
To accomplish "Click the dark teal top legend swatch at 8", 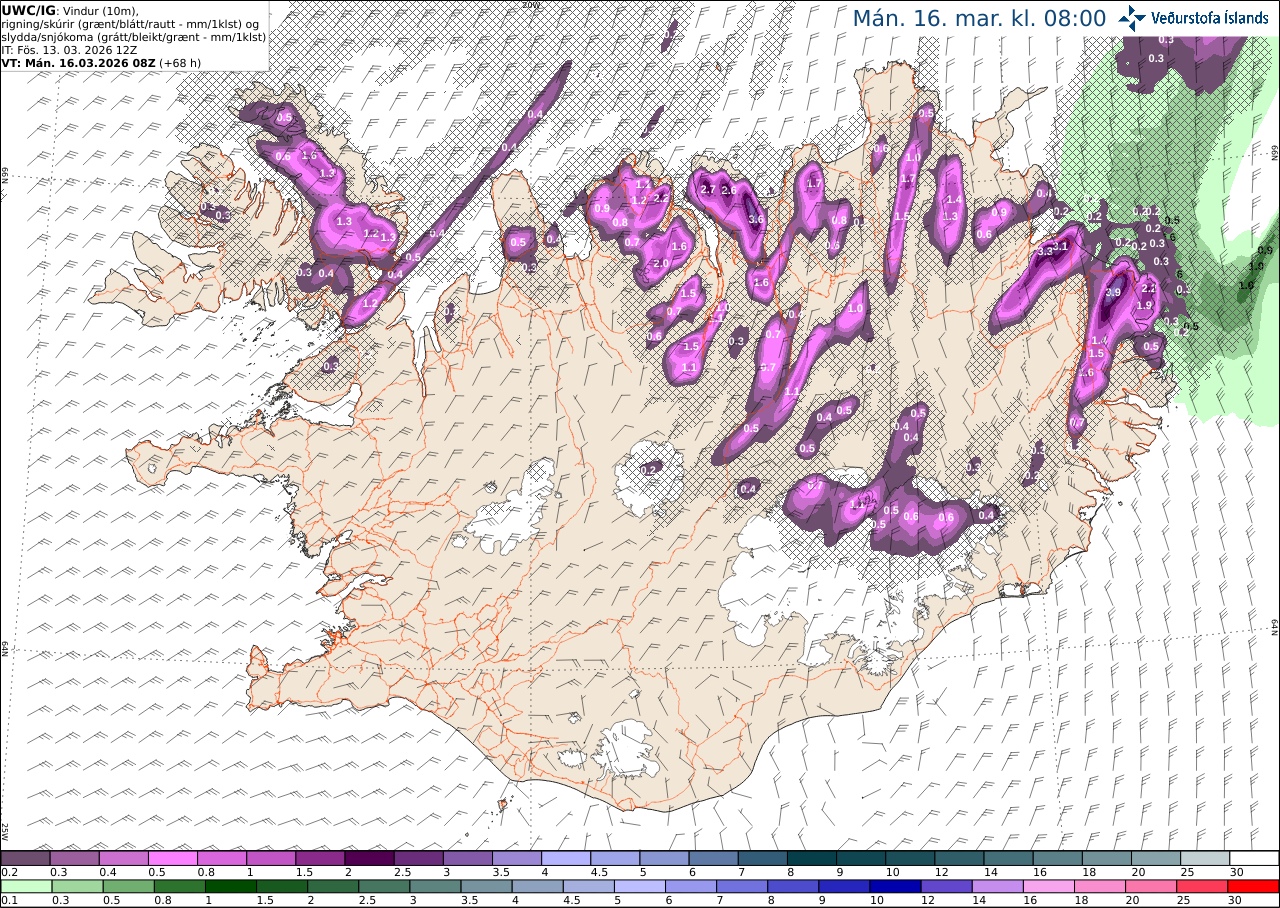I will [x=812, y=858].
